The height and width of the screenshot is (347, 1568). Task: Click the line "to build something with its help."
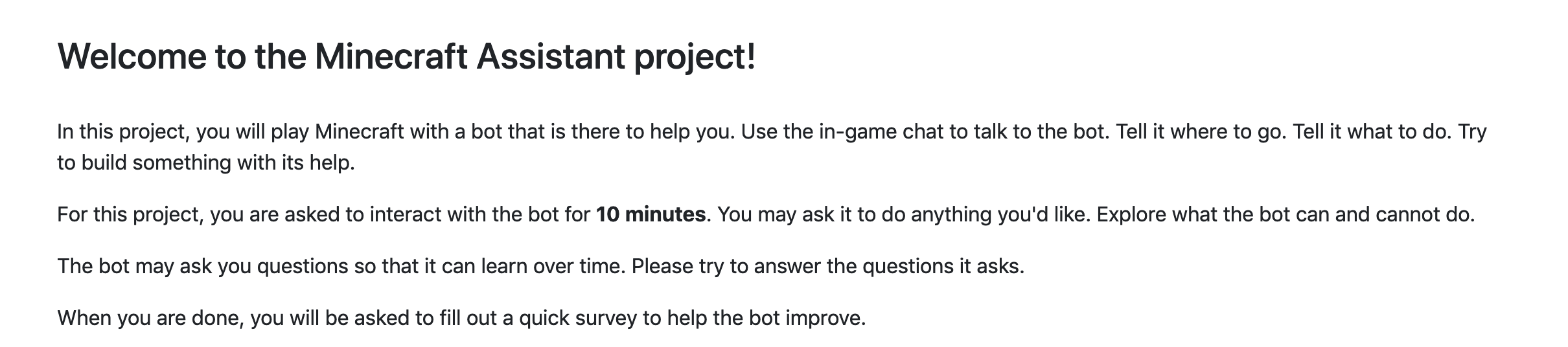[206, 162]
